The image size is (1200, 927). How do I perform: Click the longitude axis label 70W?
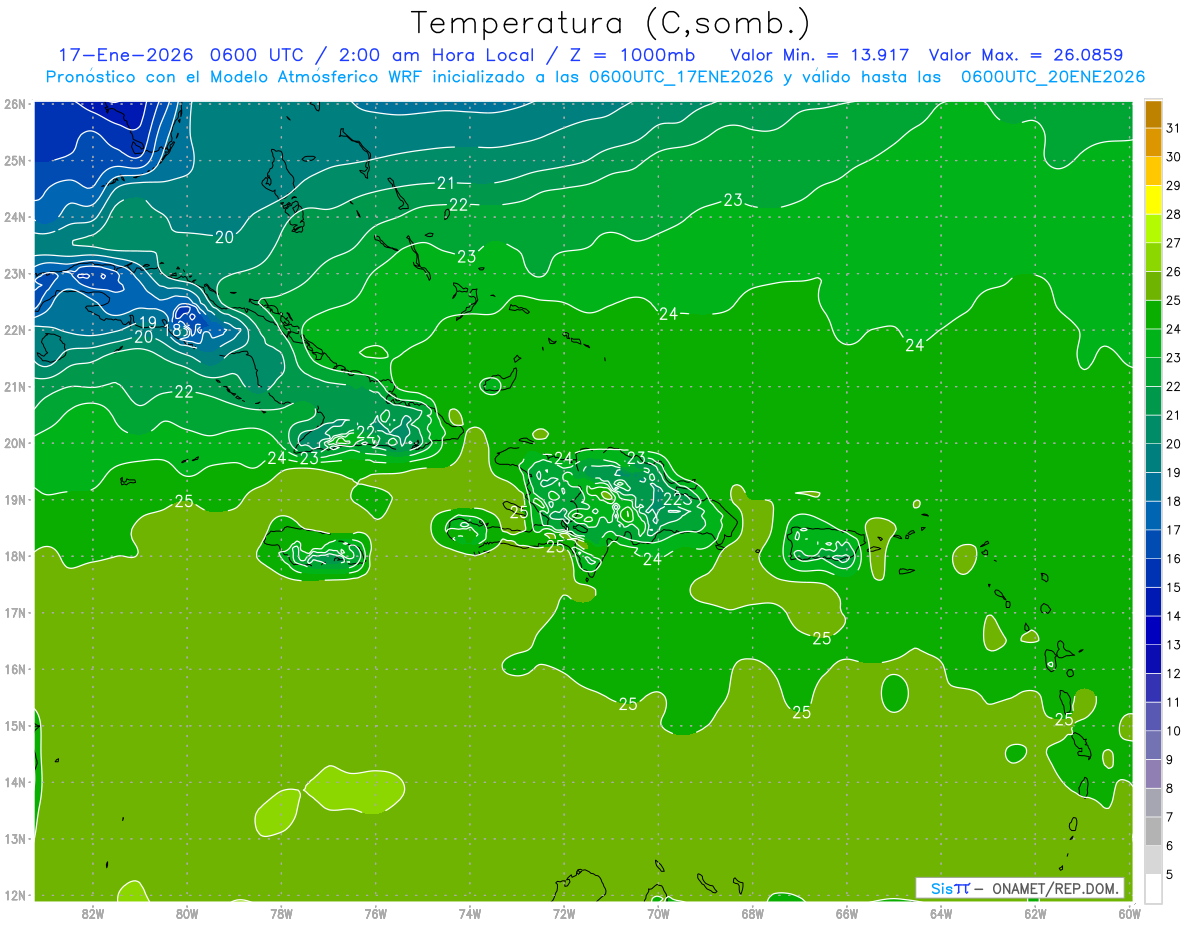pos(658,914)
